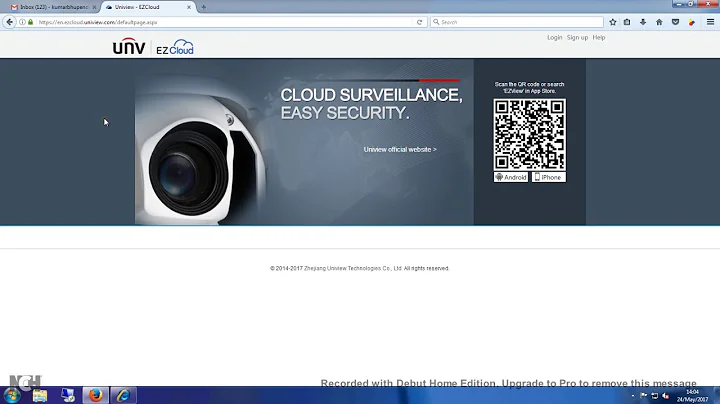
Task: Open a new browser tab
Action: 203,7
